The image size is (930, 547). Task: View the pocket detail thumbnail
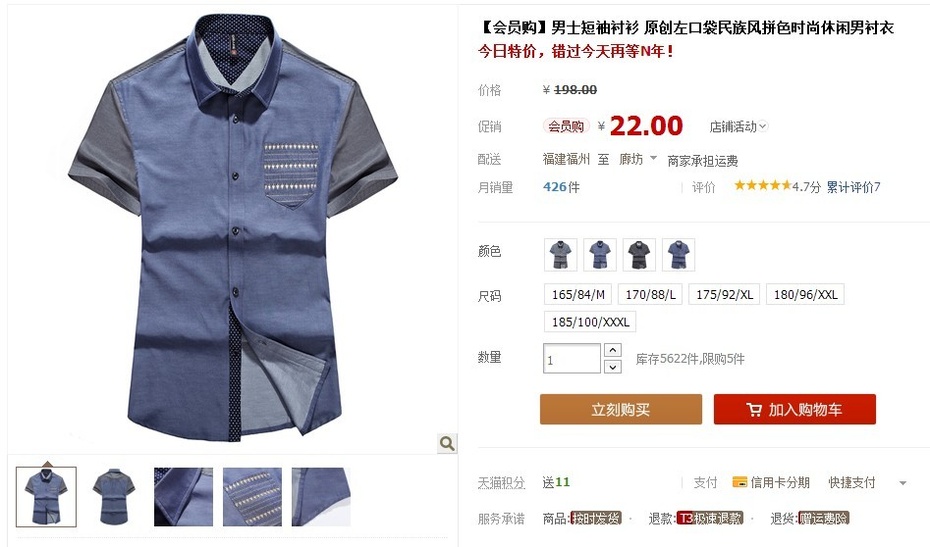tap(253, 497)
